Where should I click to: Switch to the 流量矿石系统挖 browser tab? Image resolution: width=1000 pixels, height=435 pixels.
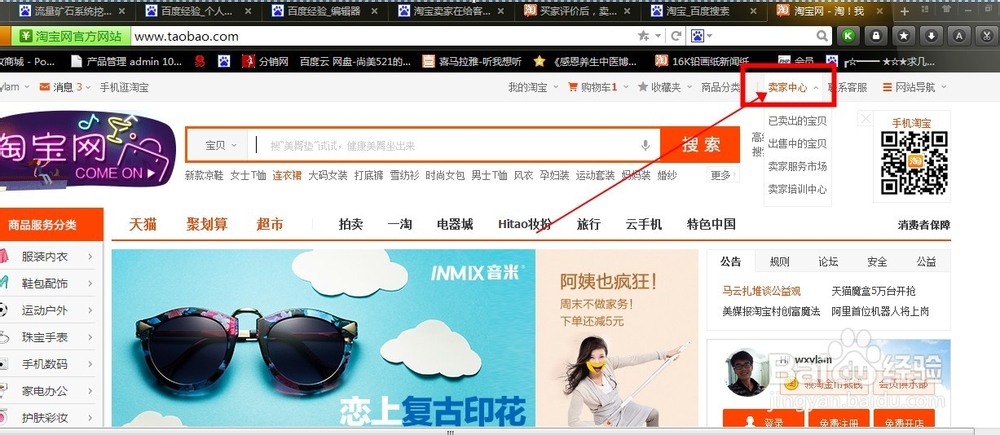71,11
